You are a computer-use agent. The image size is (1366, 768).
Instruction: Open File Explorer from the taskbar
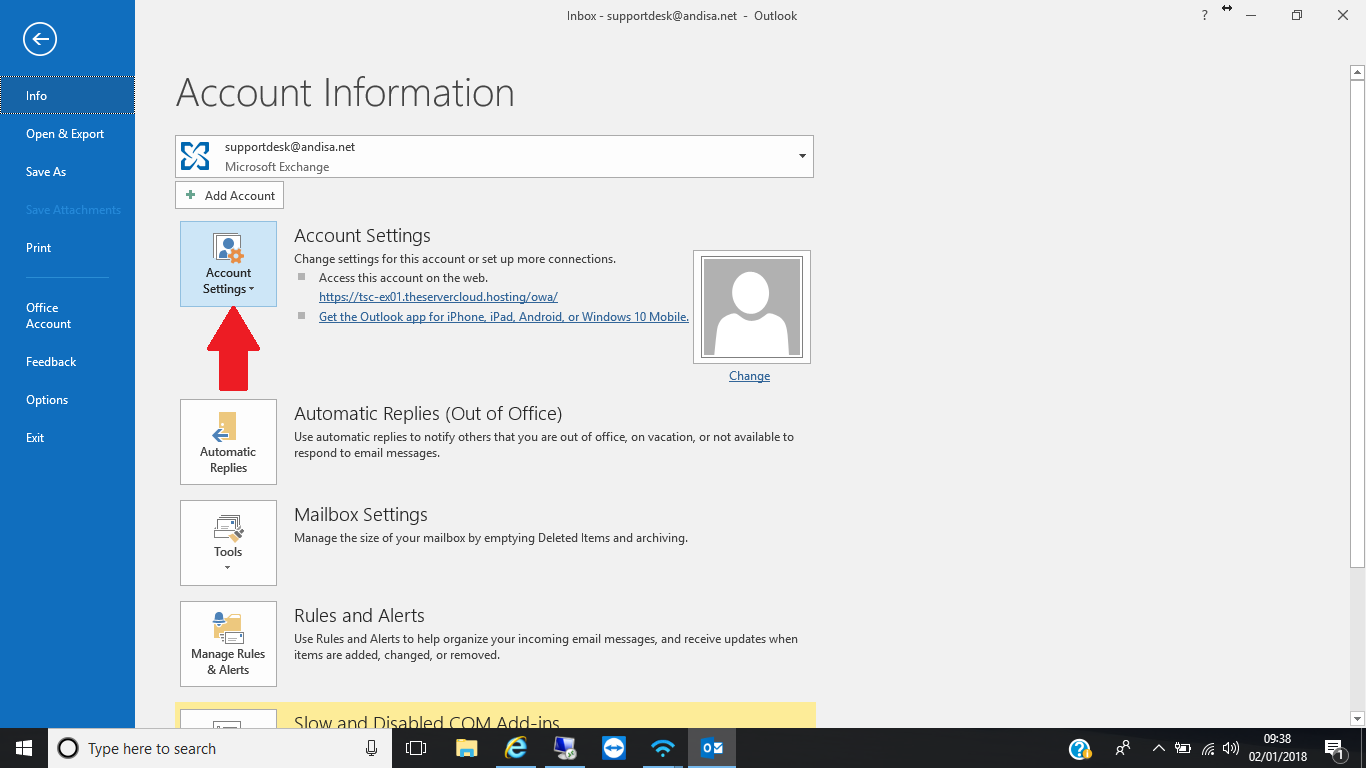click(x=466, y=748)
